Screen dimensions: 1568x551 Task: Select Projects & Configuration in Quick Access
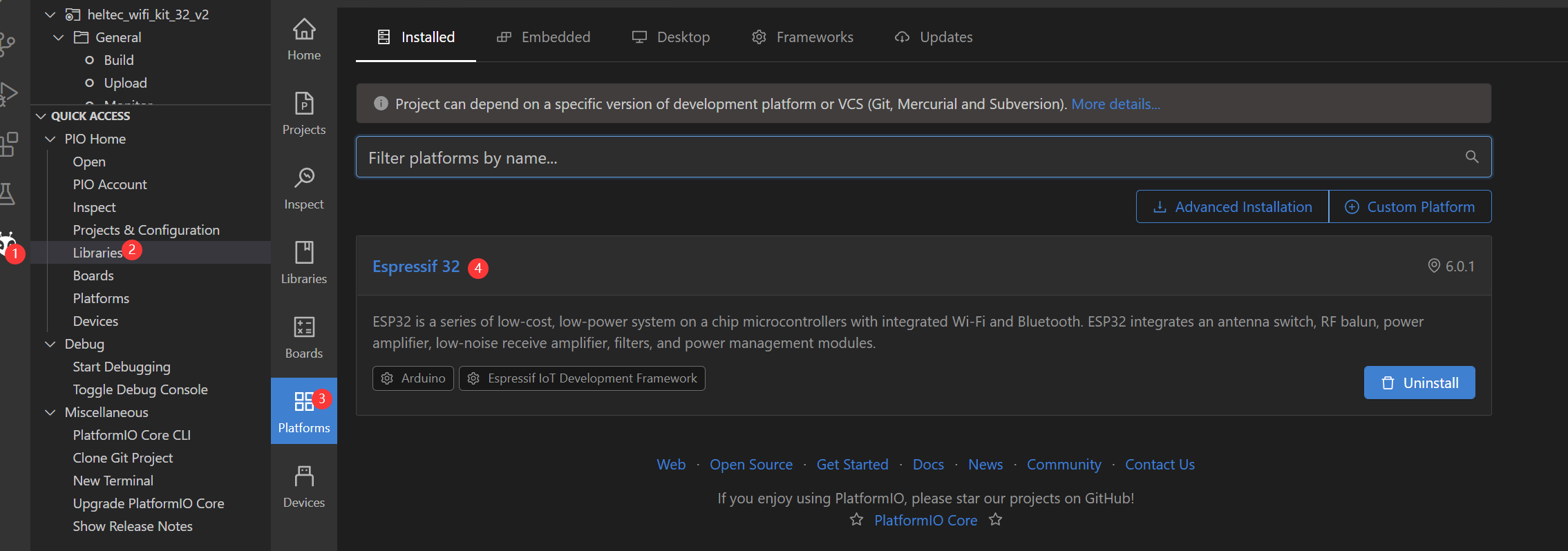pos(146,230)
